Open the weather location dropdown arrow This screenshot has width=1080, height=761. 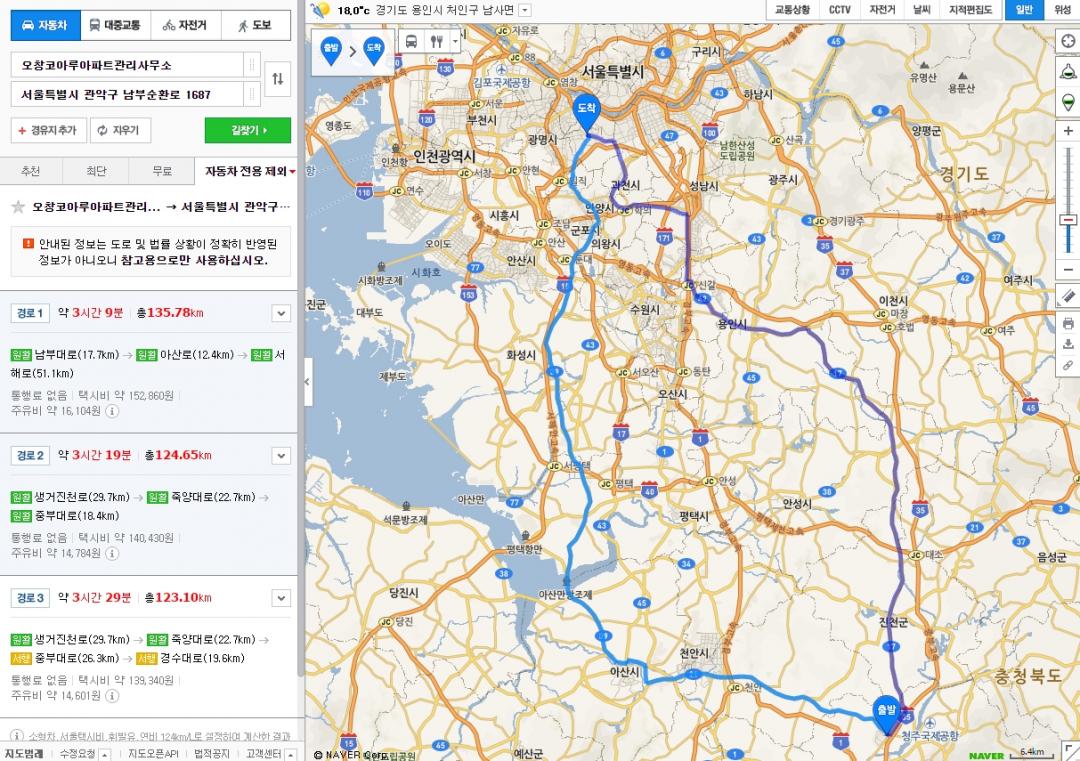(526, 10)
